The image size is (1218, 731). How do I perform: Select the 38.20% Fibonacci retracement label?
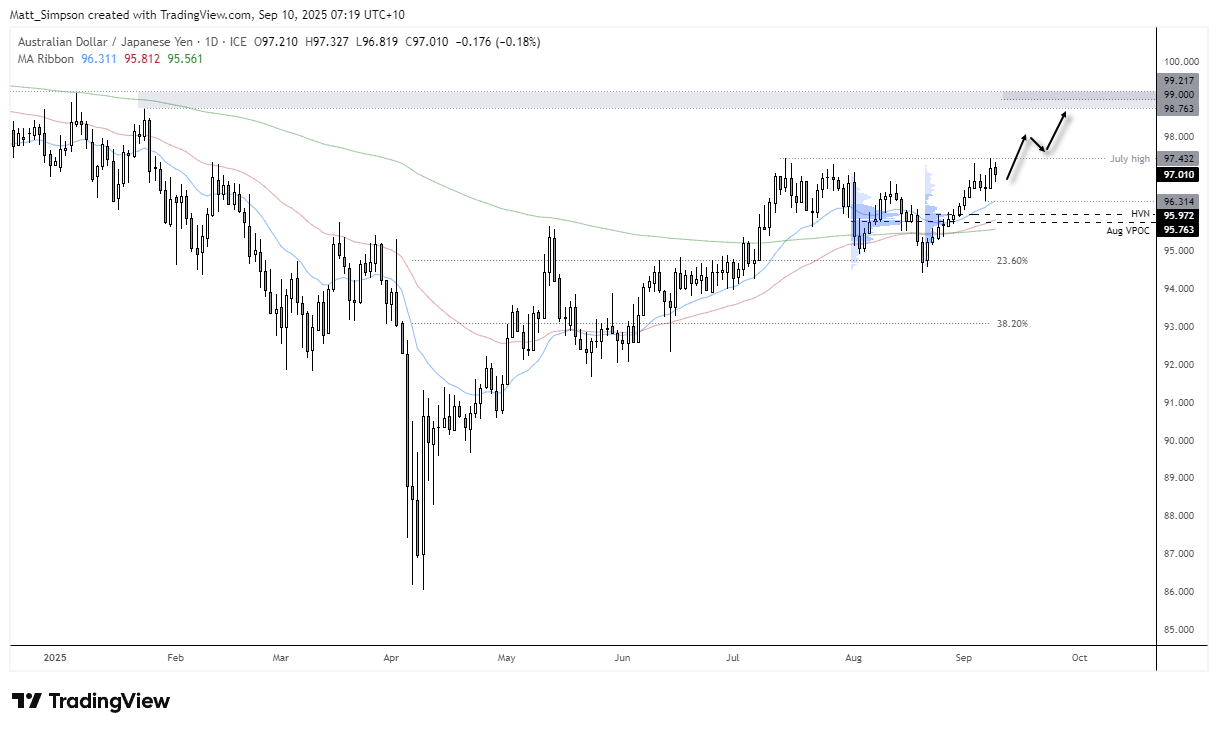click(x=1010, y=323)
